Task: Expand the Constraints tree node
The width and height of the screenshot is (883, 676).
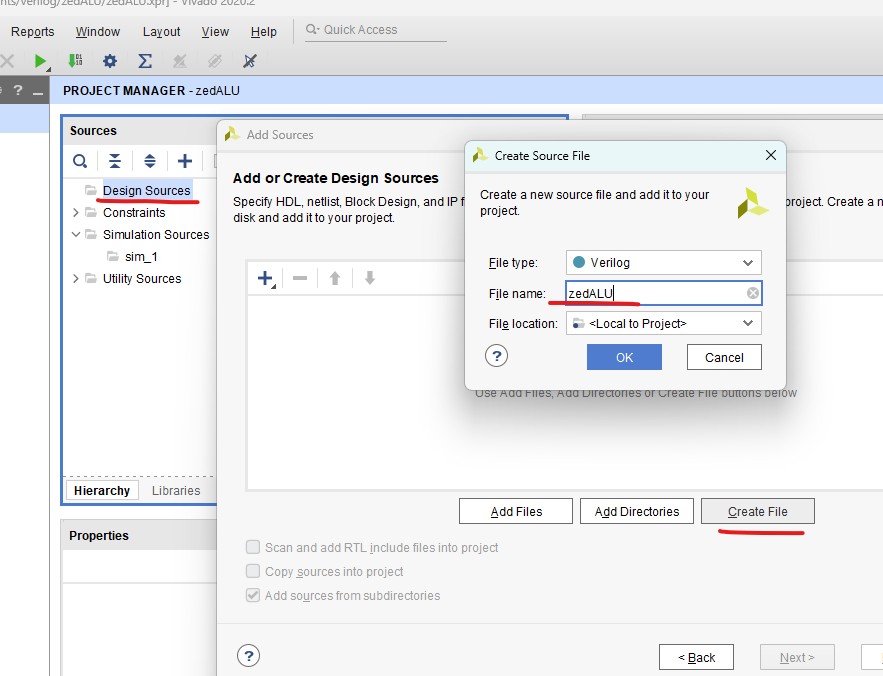Action: (76, 213)
